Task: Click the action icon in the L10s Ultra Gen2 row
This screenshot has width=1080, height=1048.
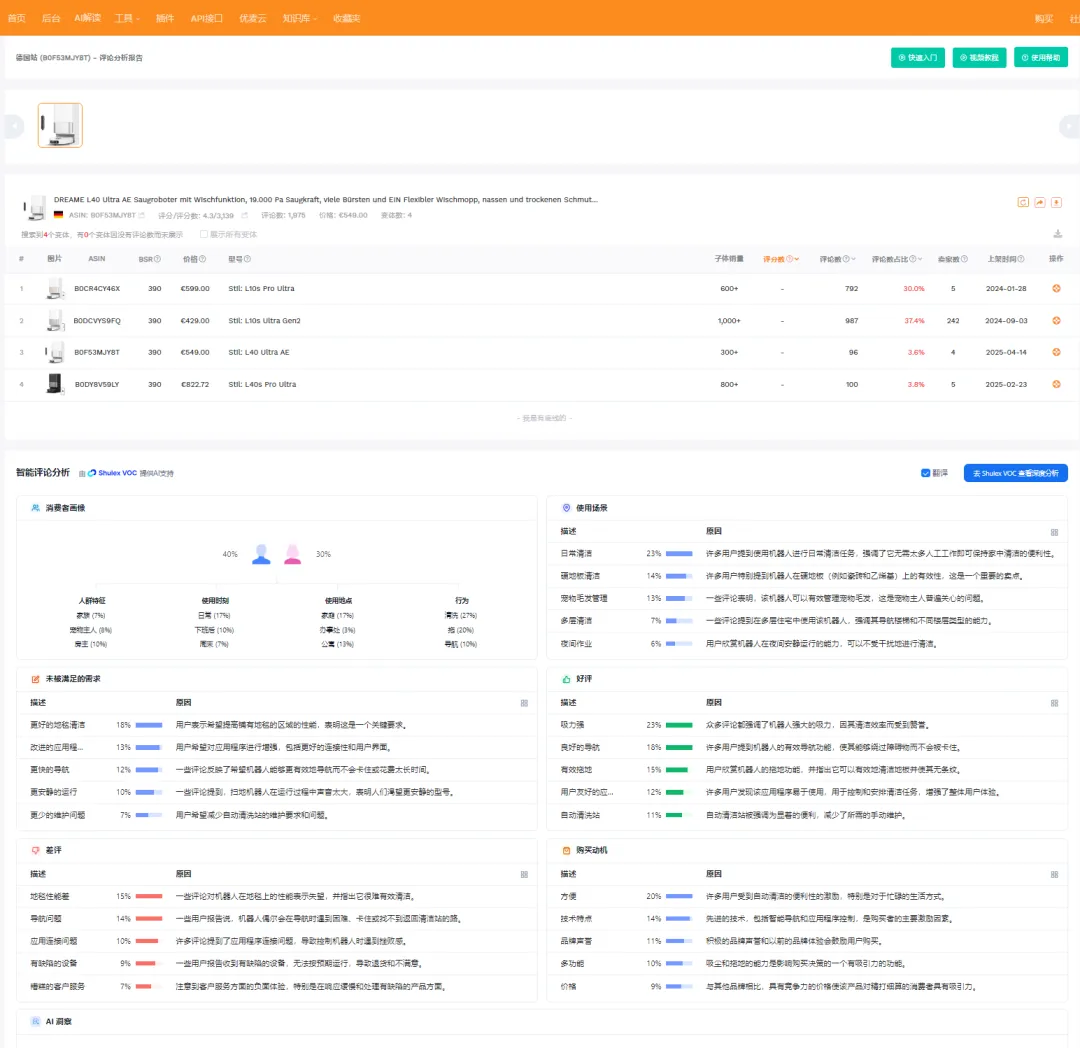Action: [1056, 320]
